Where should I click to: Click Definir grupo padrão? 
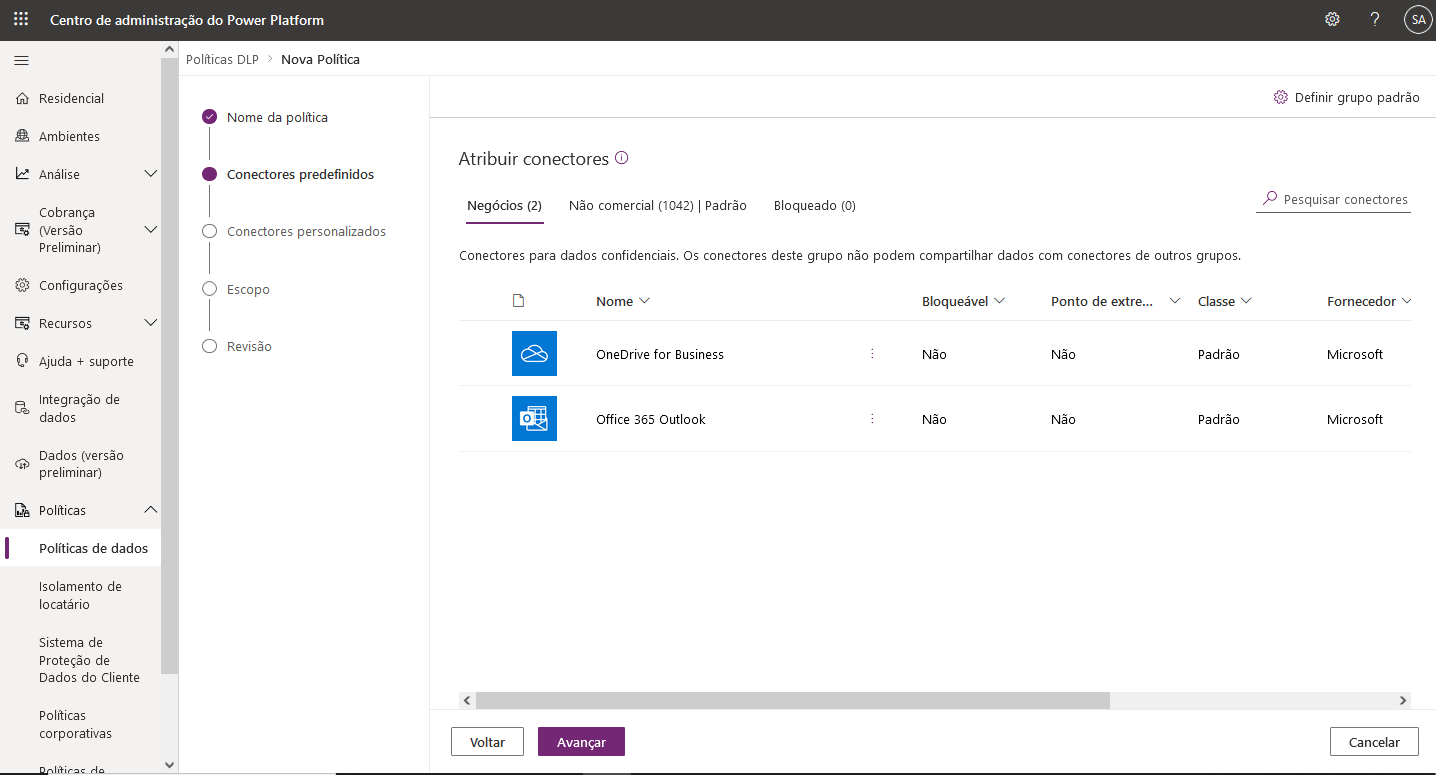(1346, 97)
